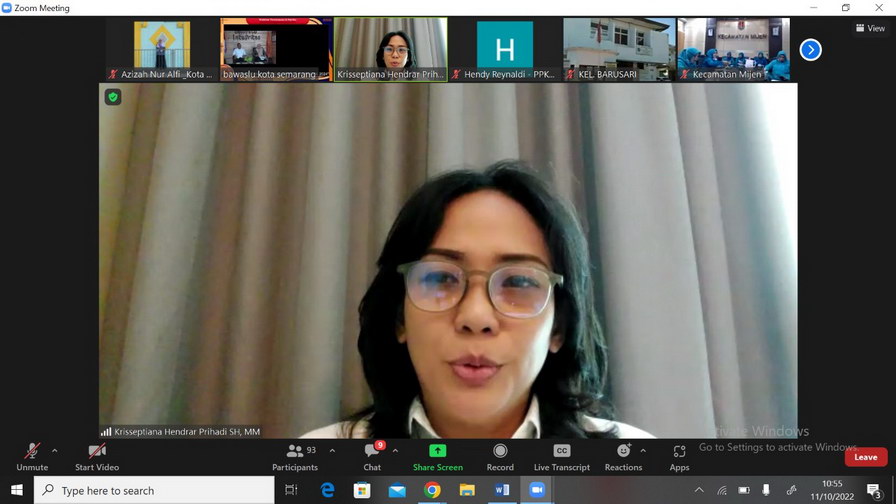
Task: Enable Live Transcript captions
Action: (562, 457)
